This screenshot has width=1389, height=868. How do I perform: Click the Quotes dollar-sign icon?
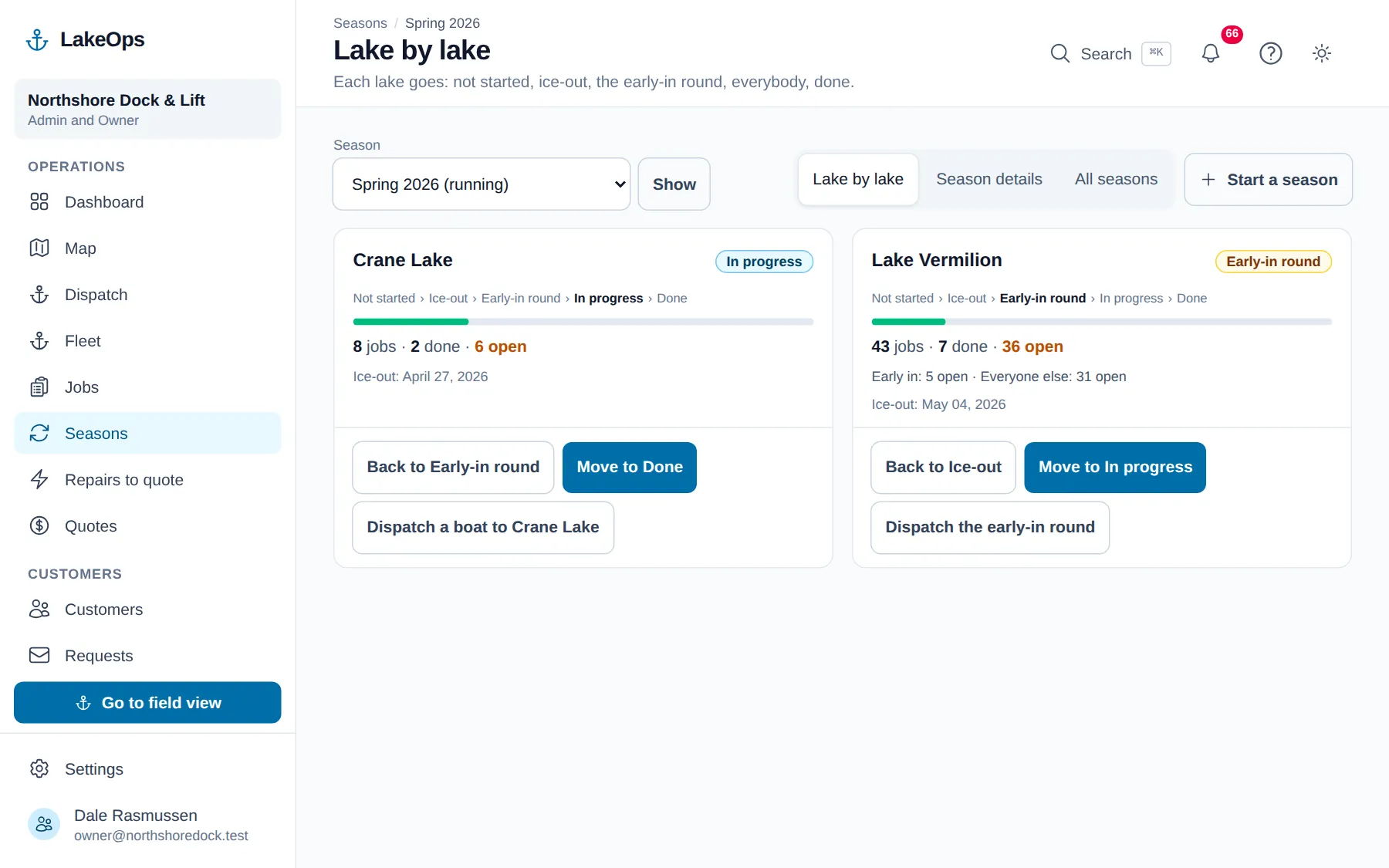[39, 526]
